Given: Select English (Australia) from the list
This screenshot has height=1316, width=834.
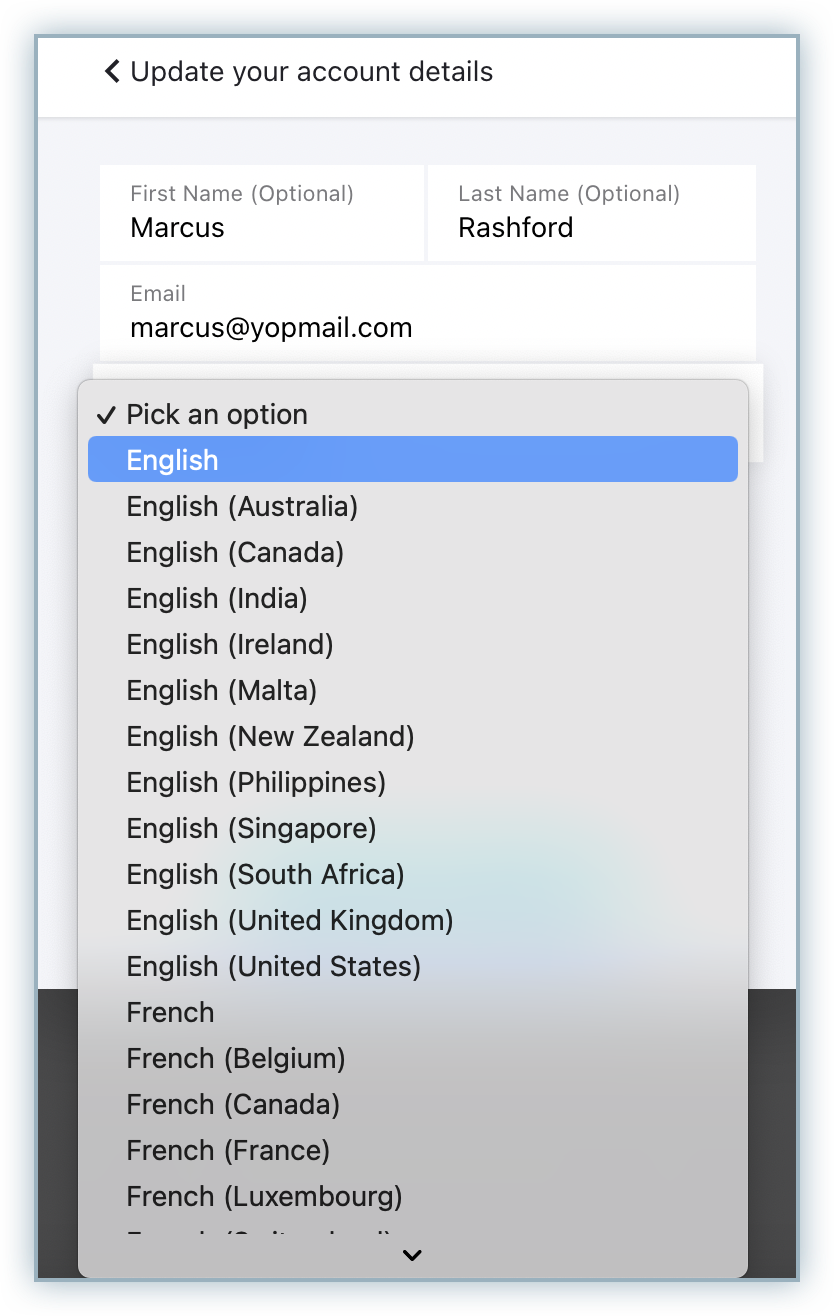Looking at the screenshot, I should [x=242, y=507].
